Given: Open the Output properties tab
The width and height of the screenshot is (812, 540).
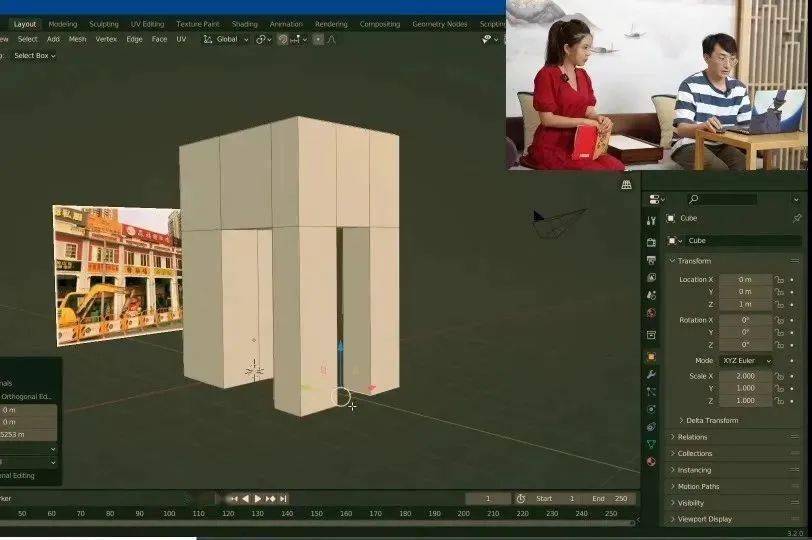Looking at the screenshot, I should (x=651, y=260).
